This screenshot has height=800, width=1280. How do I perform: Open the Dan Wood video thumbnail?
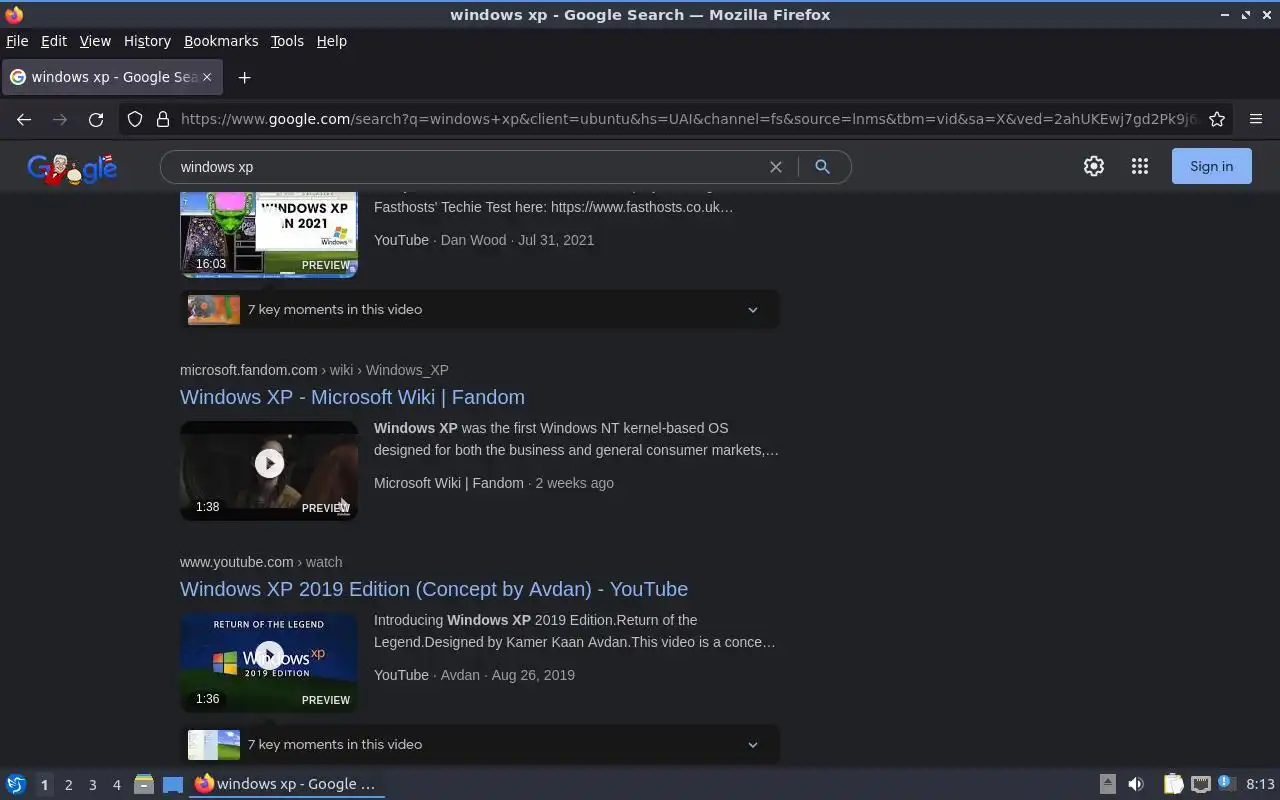click(x=269, y=234)
